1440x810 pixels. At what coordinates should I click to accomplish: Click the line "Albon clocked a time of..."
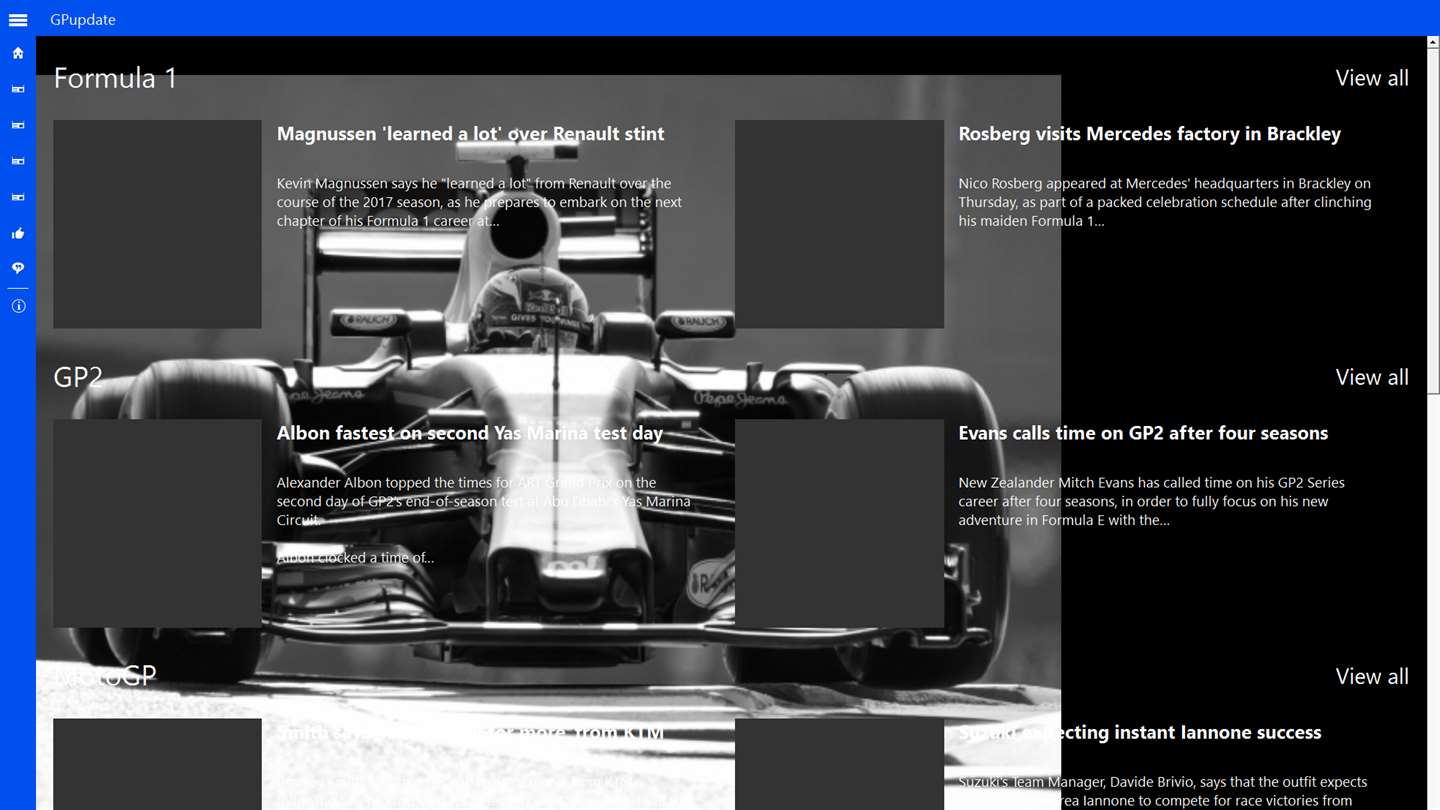[x=355, y=558]
